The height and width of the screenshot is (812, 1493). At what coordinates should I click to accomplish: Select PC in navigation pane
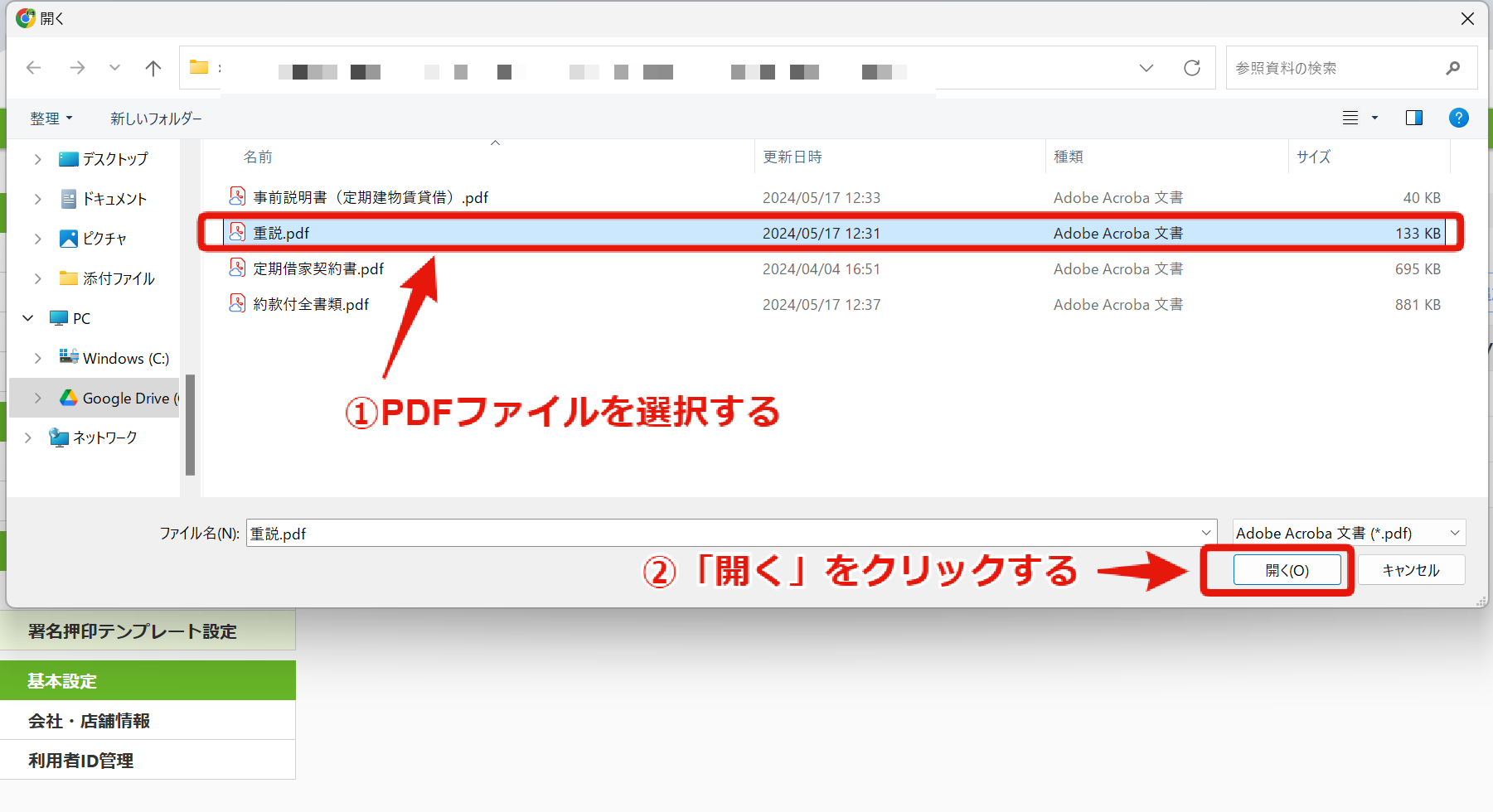point(70,318)
